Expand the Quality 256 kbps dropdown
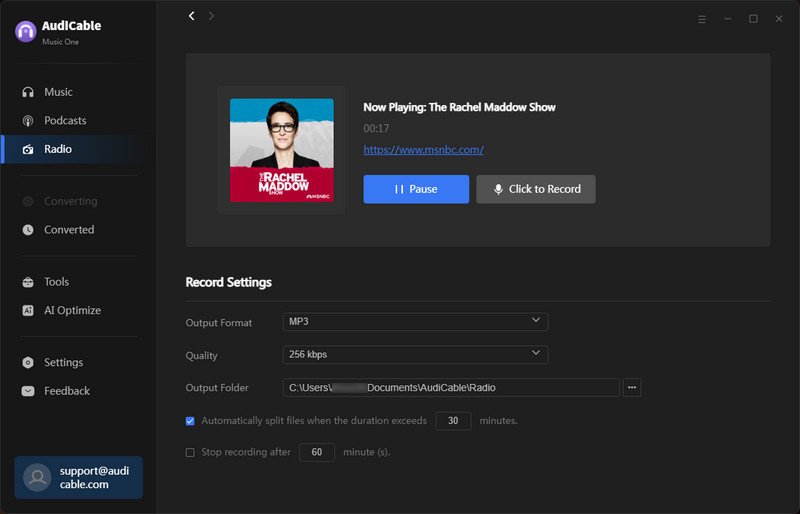The height and width of the screenshot is (514, 800). pos(415,354)
